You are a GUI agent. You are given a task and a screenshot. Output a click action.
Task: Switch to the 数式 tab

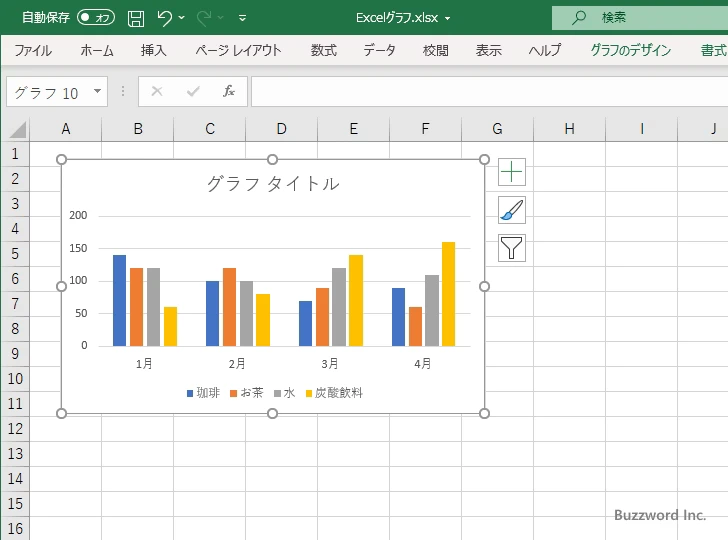click(x=324, y=50)
